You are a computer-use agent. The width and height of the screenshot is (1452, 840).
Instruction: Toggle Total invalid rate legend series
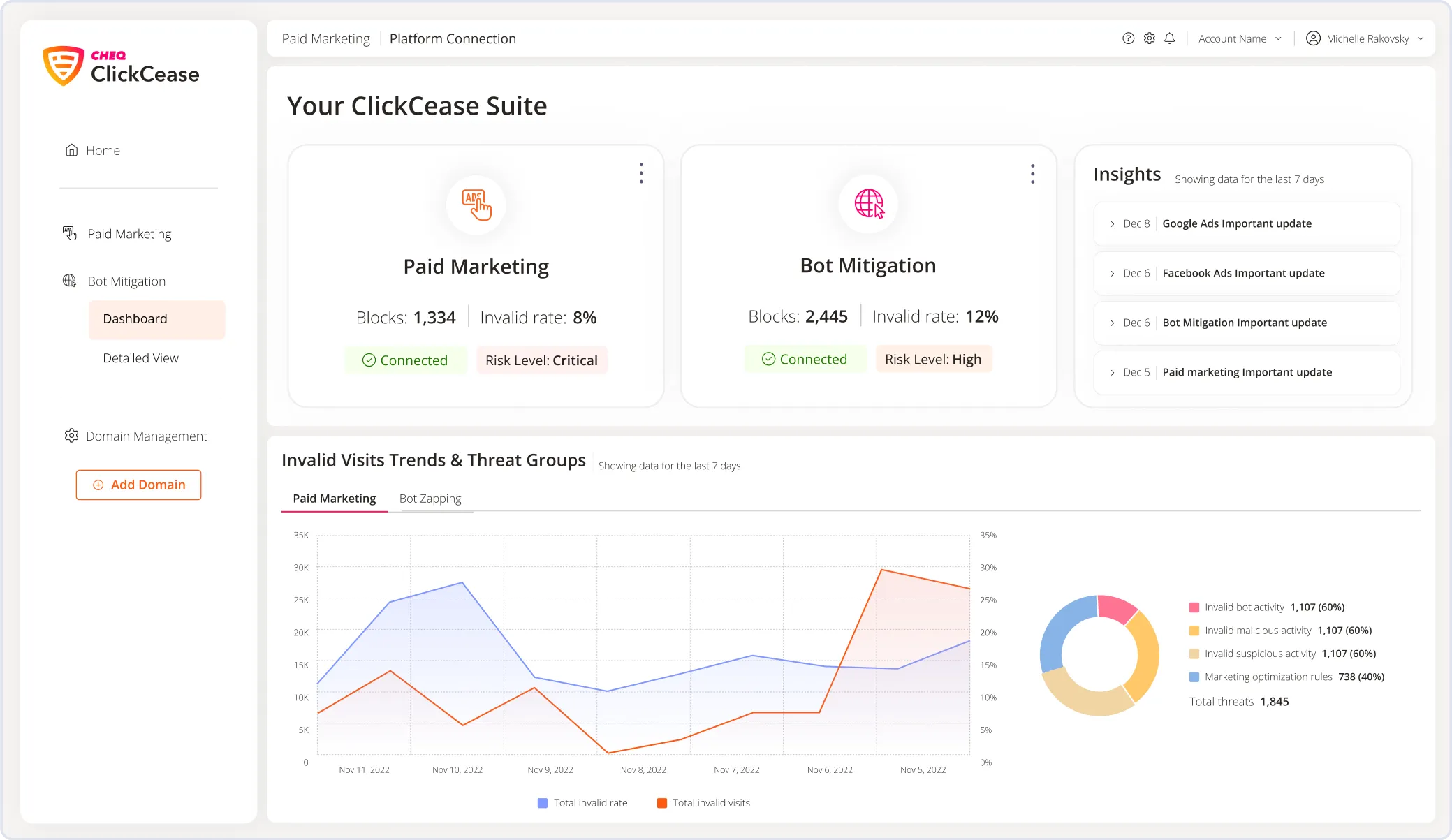[582, 803]
